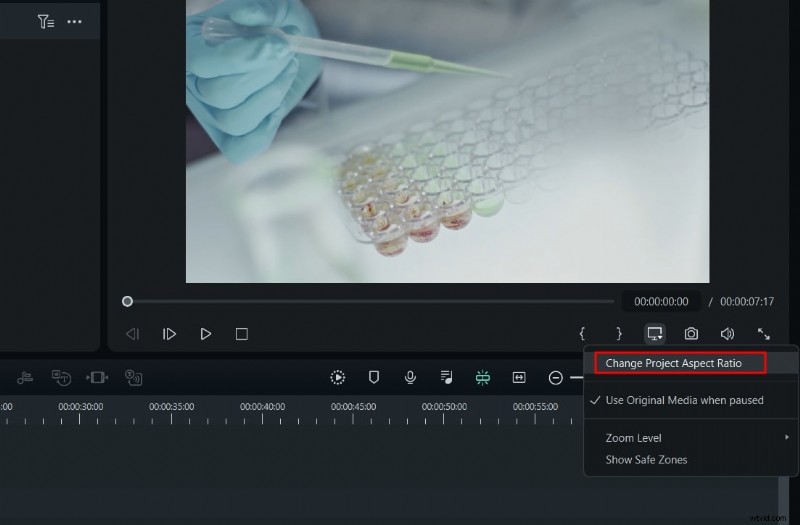Click the preview playhead scrubber handle
The height and width of the screenshot is (525, 800).
pyautogui.click(x=128, y=302)
